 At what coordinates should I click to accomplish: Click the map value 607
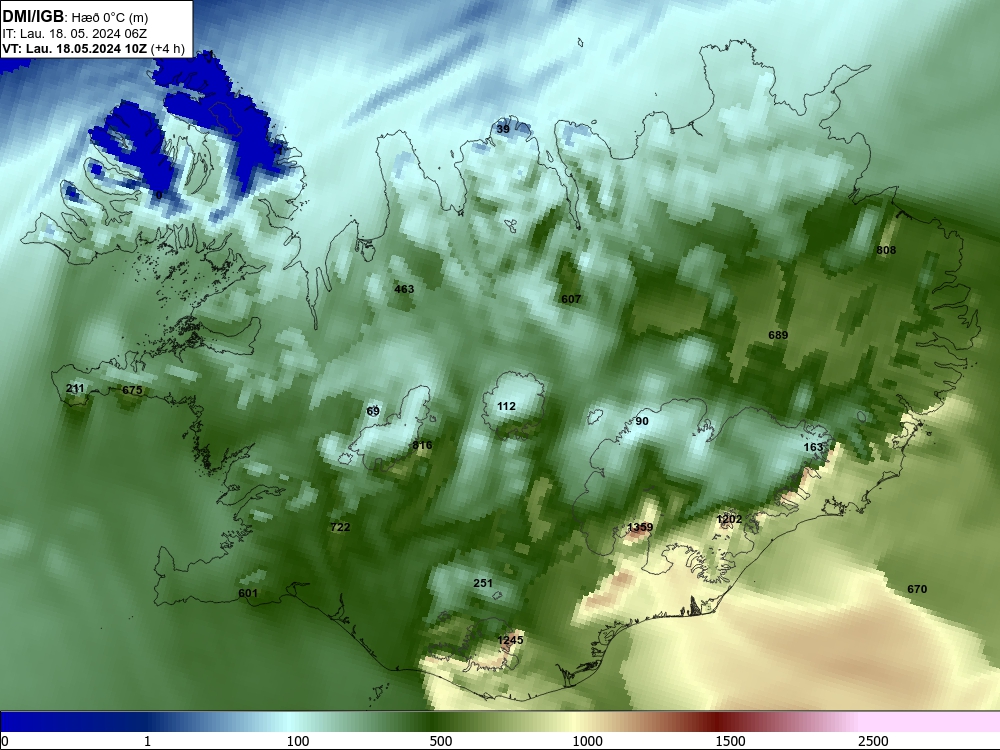coord(571,299)
